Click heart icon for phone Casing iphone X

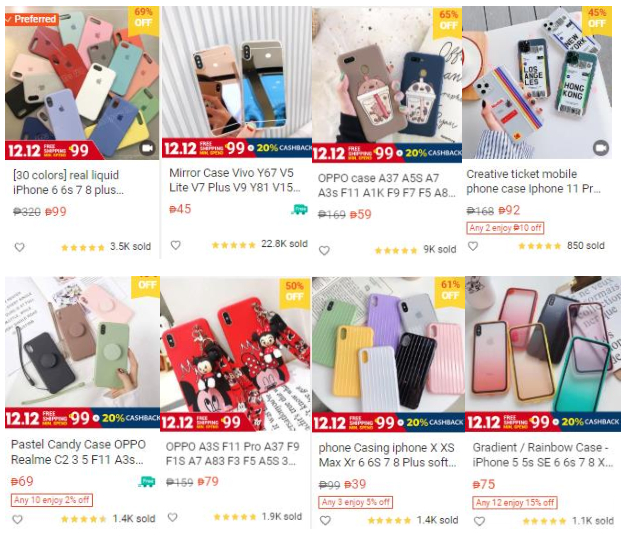(325, 520)
